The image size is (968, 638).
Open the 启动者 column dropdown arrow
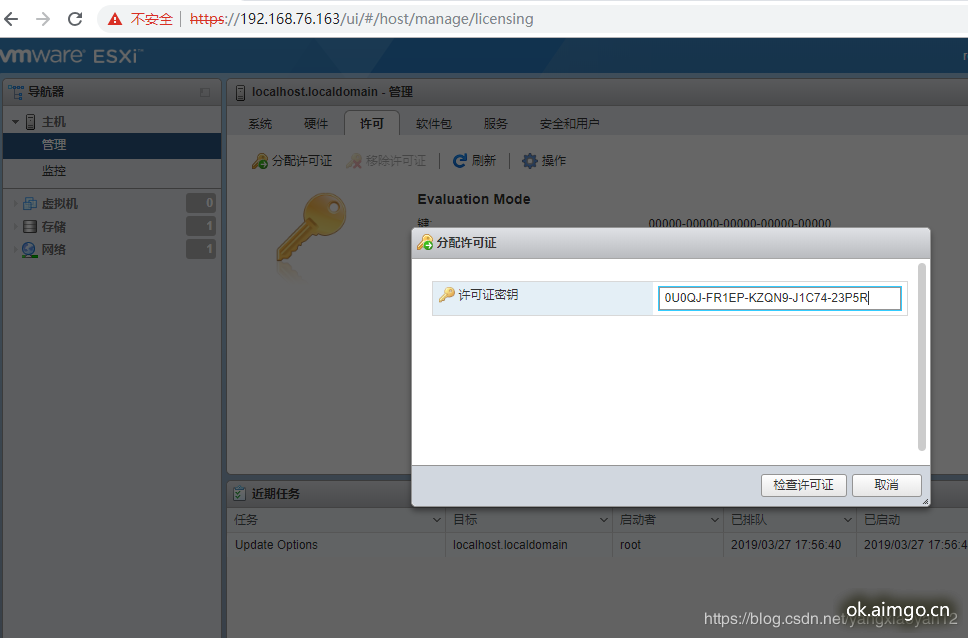pyautogui.click(x=713, y=520)
